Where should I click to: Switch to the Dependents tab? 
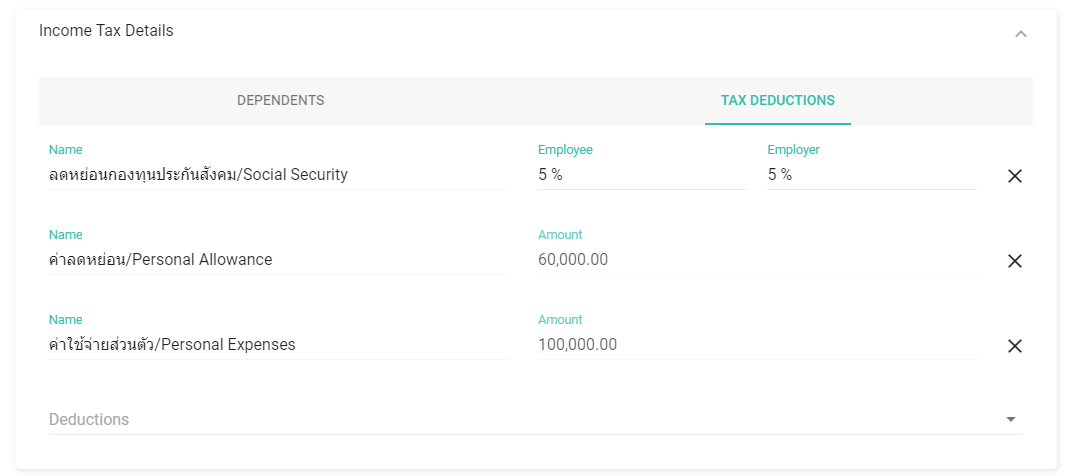(281, 100)
